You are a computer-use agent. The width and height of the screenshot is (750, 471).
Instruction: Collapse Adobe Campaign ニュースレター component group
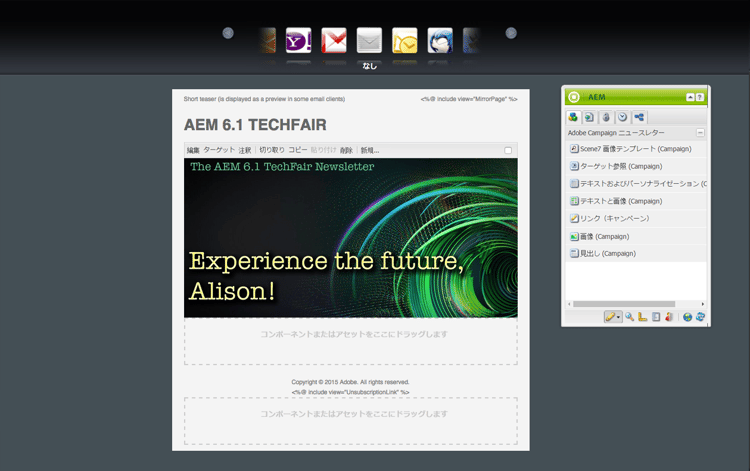pyautogui.click(x=700, y=132)
